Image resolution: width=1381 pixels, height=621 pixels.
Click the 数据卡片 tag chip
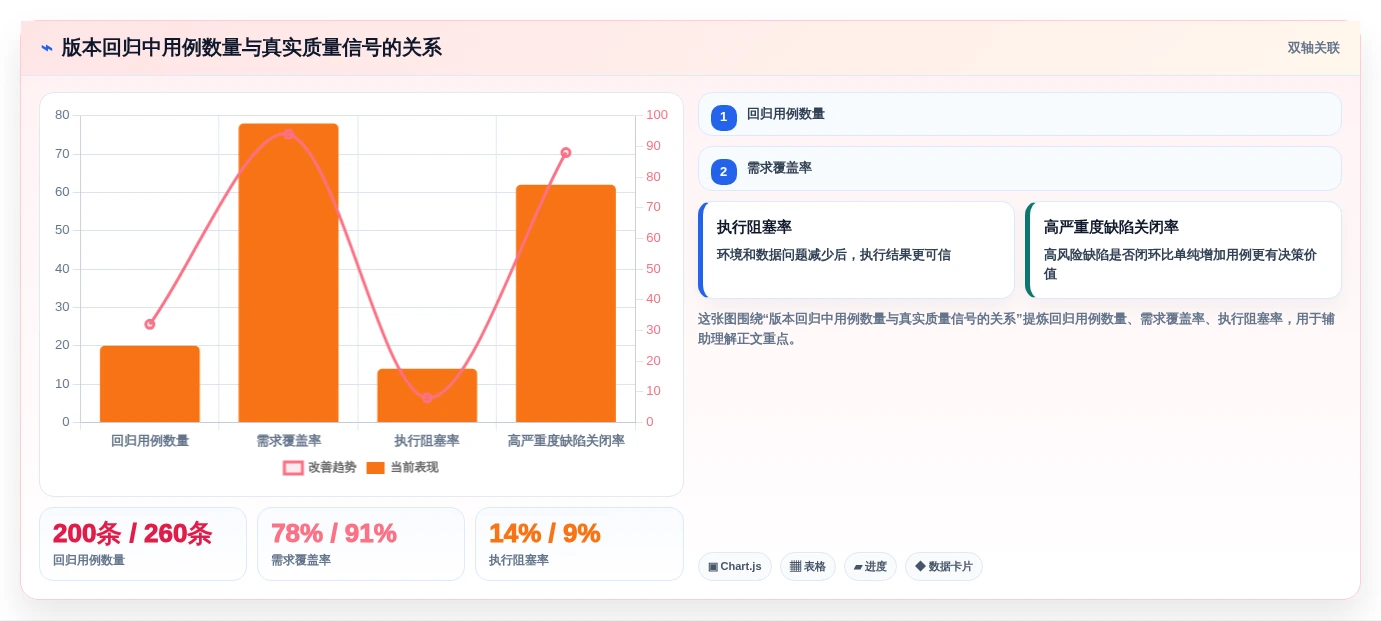point(944,567)
